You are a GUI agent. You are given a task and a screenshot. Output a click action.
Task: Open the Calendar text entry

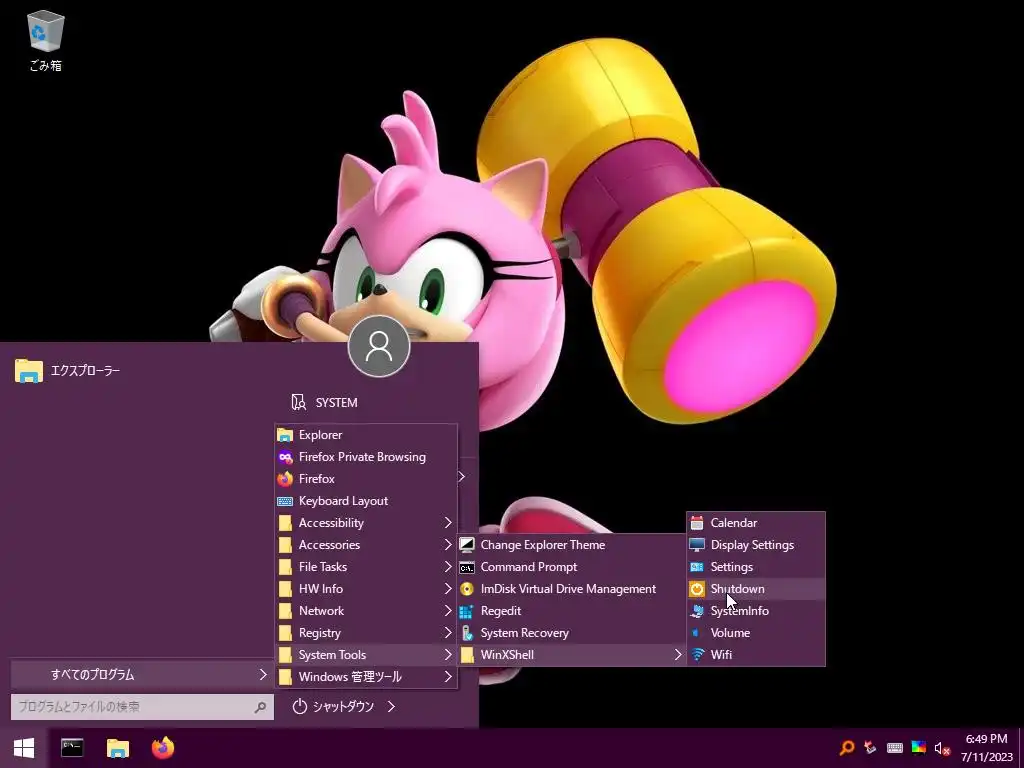tap(734, 522)
